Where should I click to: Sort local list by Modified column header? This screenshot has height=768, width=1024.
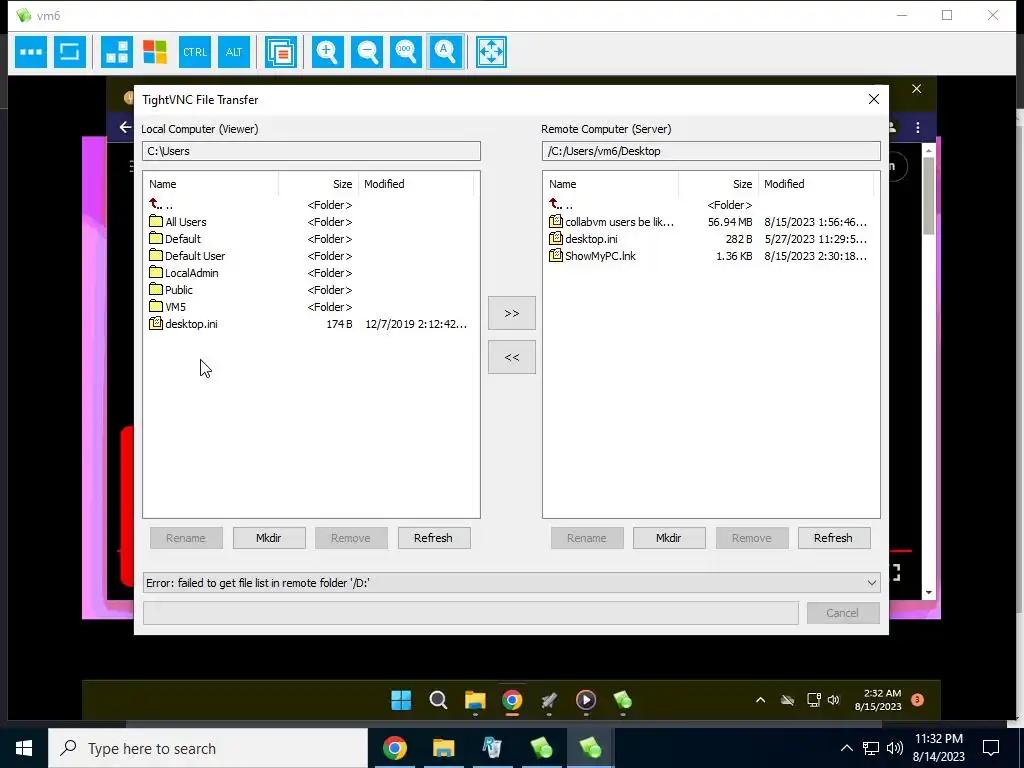pos(416,184)
